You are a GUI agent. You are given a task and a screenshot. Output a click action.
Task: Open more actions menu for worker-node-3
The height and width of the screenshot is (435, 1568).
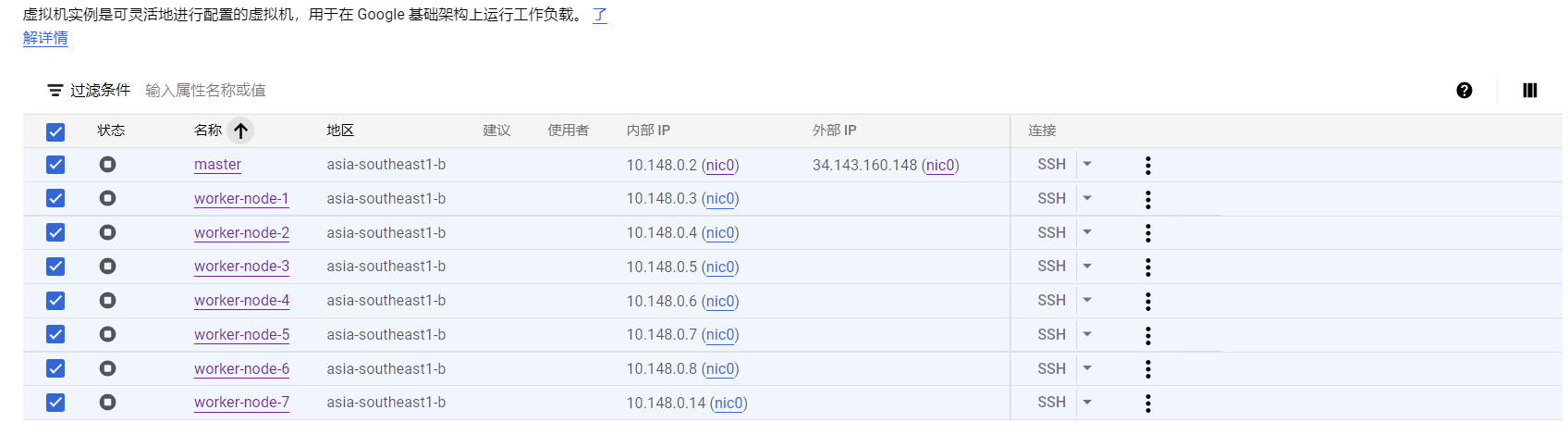(x=1147, y=267)
